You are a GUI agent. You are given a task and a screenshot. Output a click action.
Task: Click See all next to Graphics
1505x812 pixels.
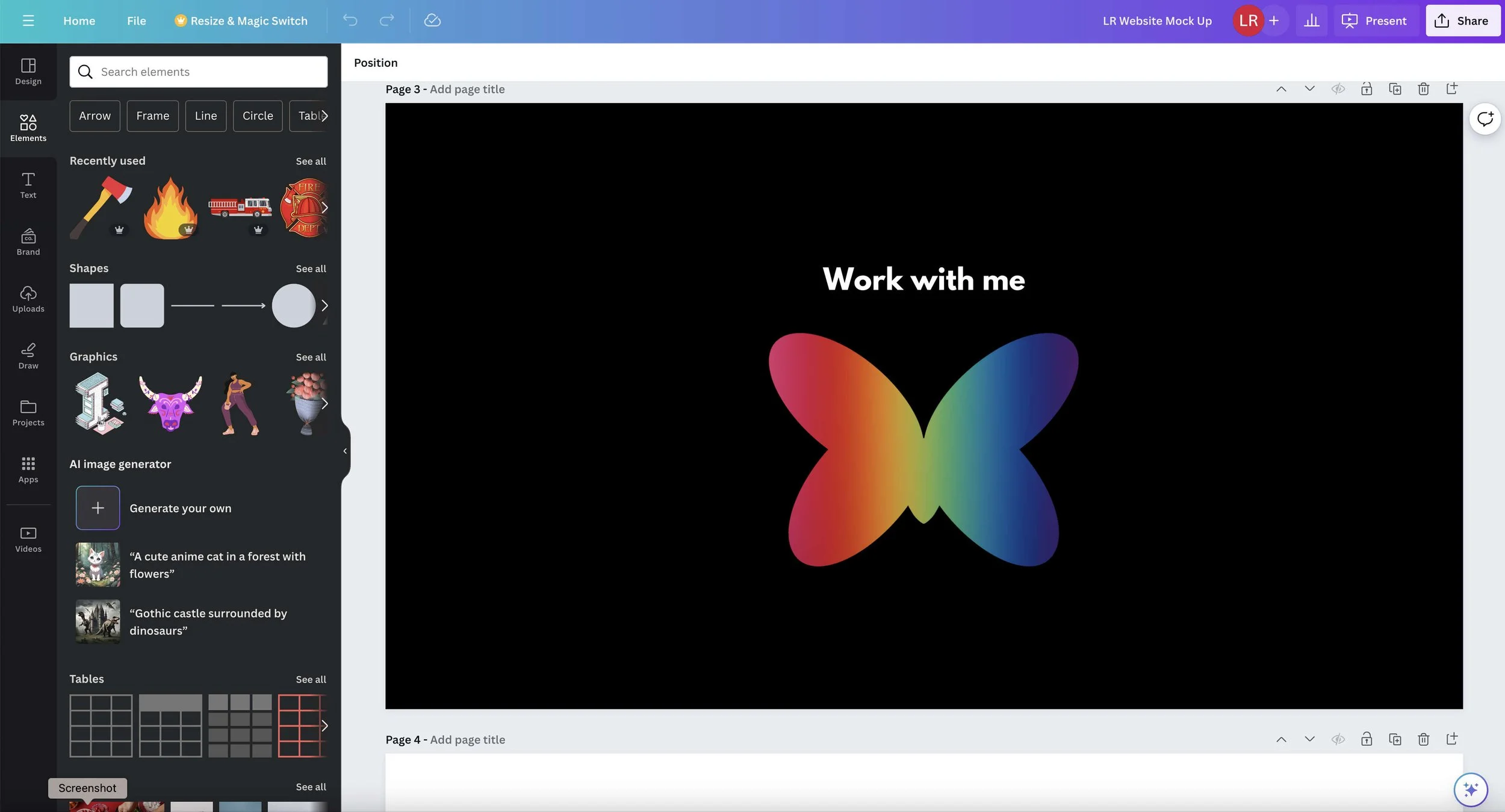[x=311, y=357]
